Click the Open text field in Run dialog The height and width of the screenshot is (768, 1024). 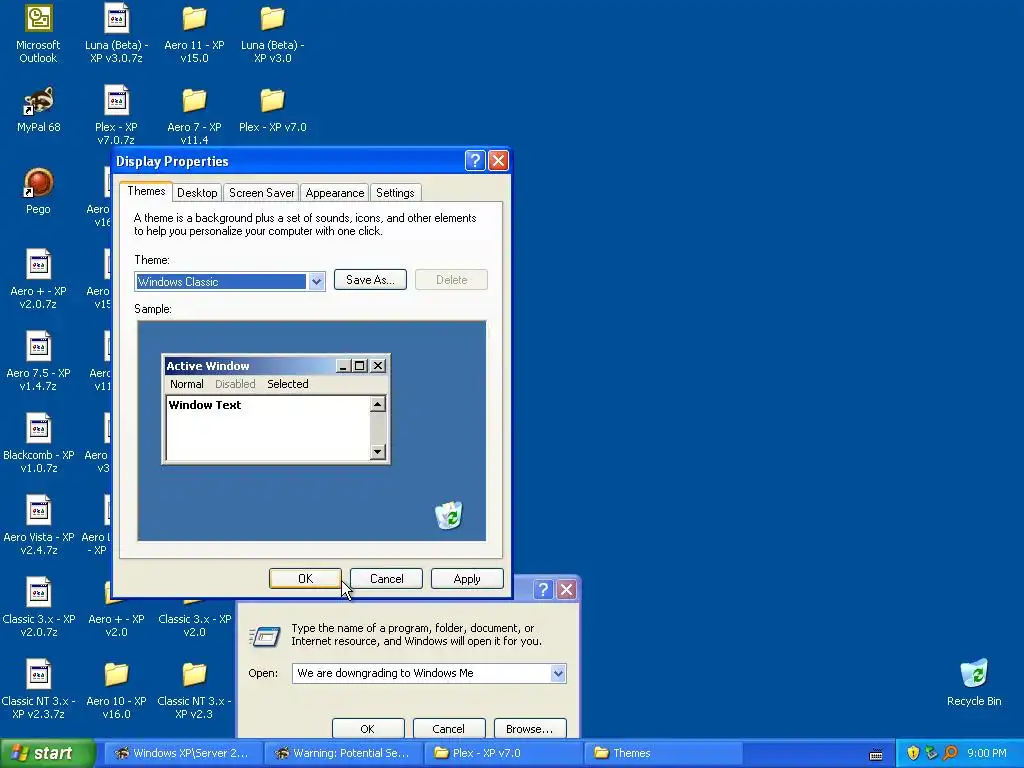[421, 673]
